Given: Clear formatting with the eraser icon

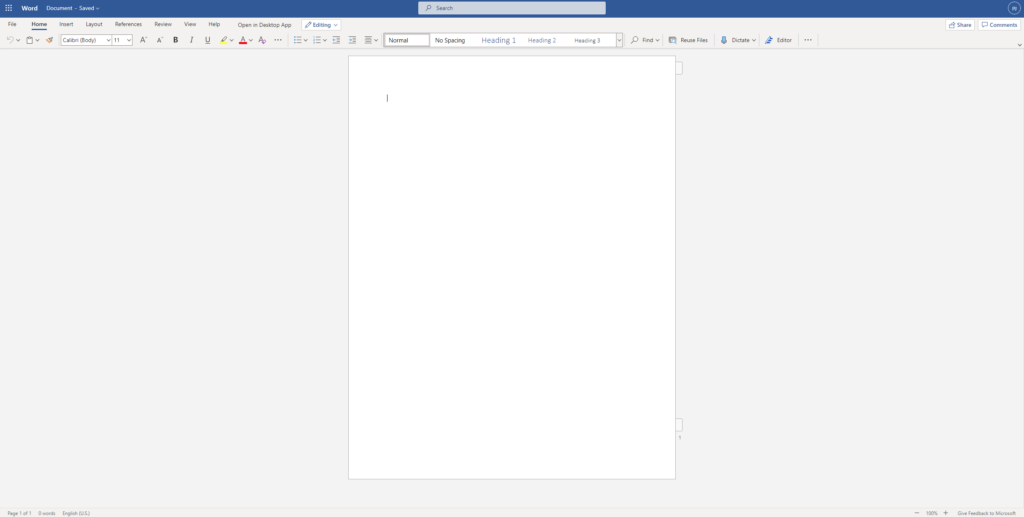Looking at the screenshot, I should (x=262, y=40).
